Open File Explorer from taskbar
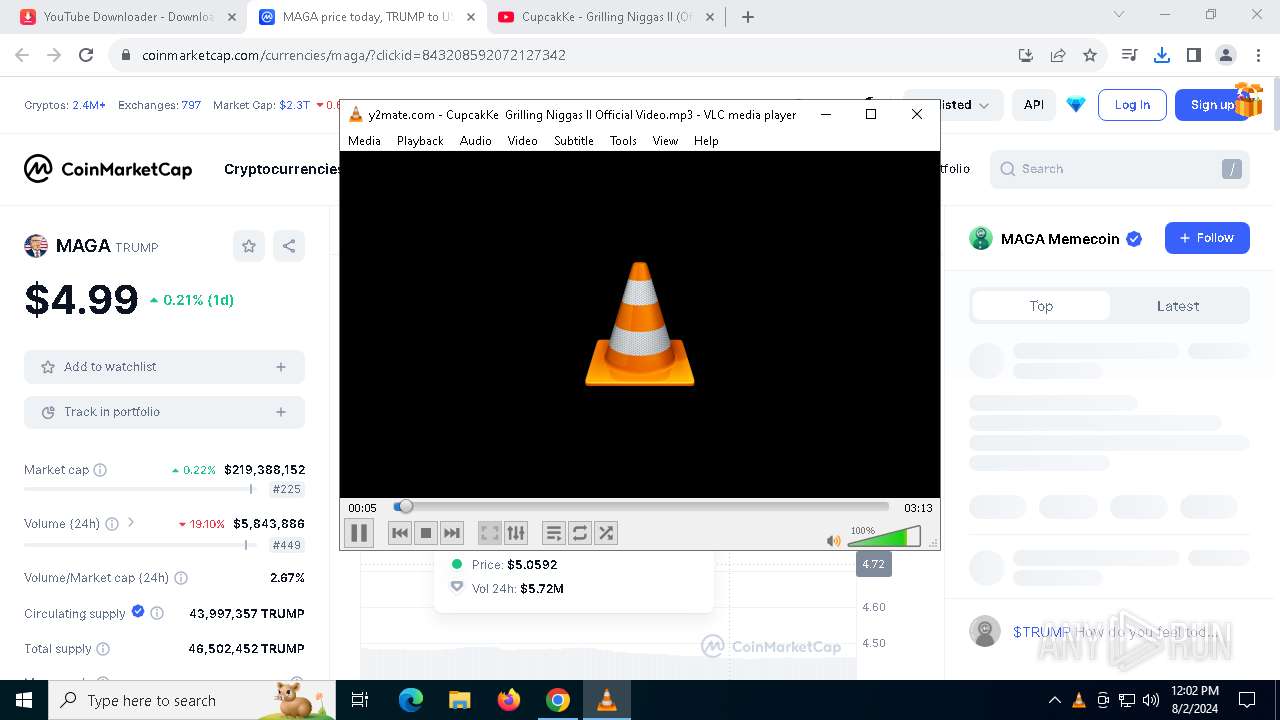 click(460, 700)
